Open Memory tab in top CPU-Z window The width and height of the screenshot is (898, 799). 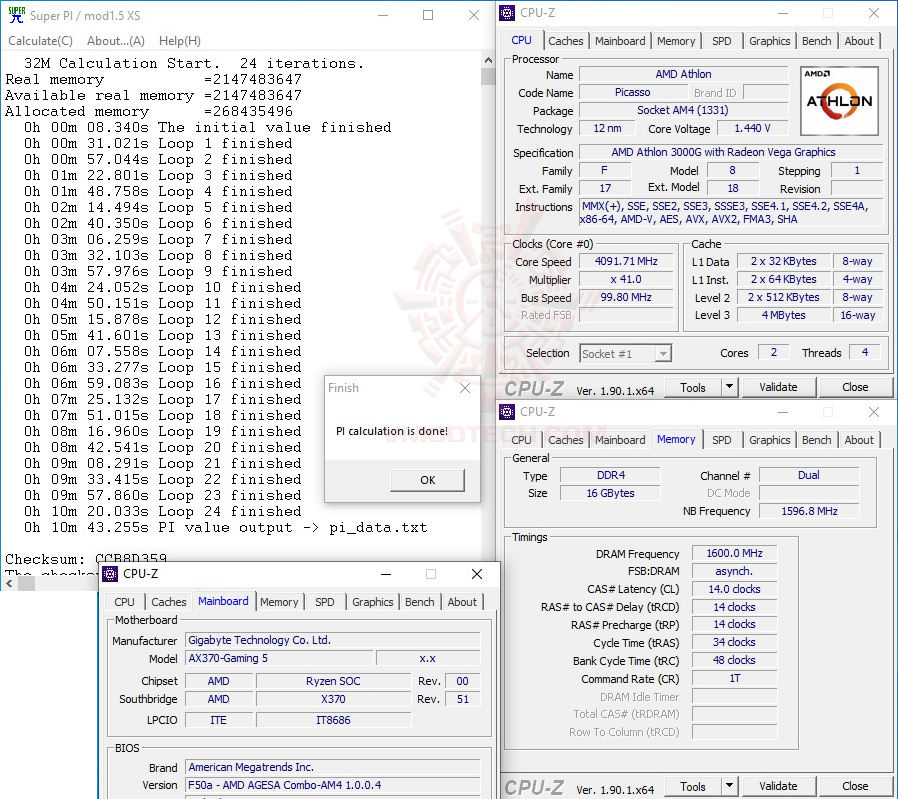point(676,41)
